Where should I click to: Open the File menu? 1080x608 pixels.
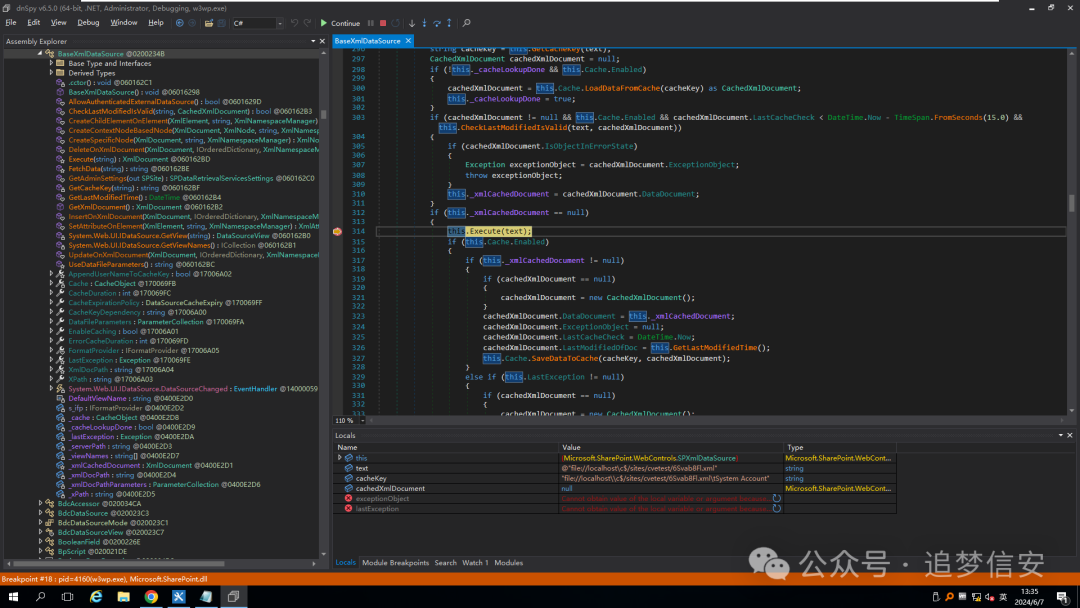pos(11,23)
